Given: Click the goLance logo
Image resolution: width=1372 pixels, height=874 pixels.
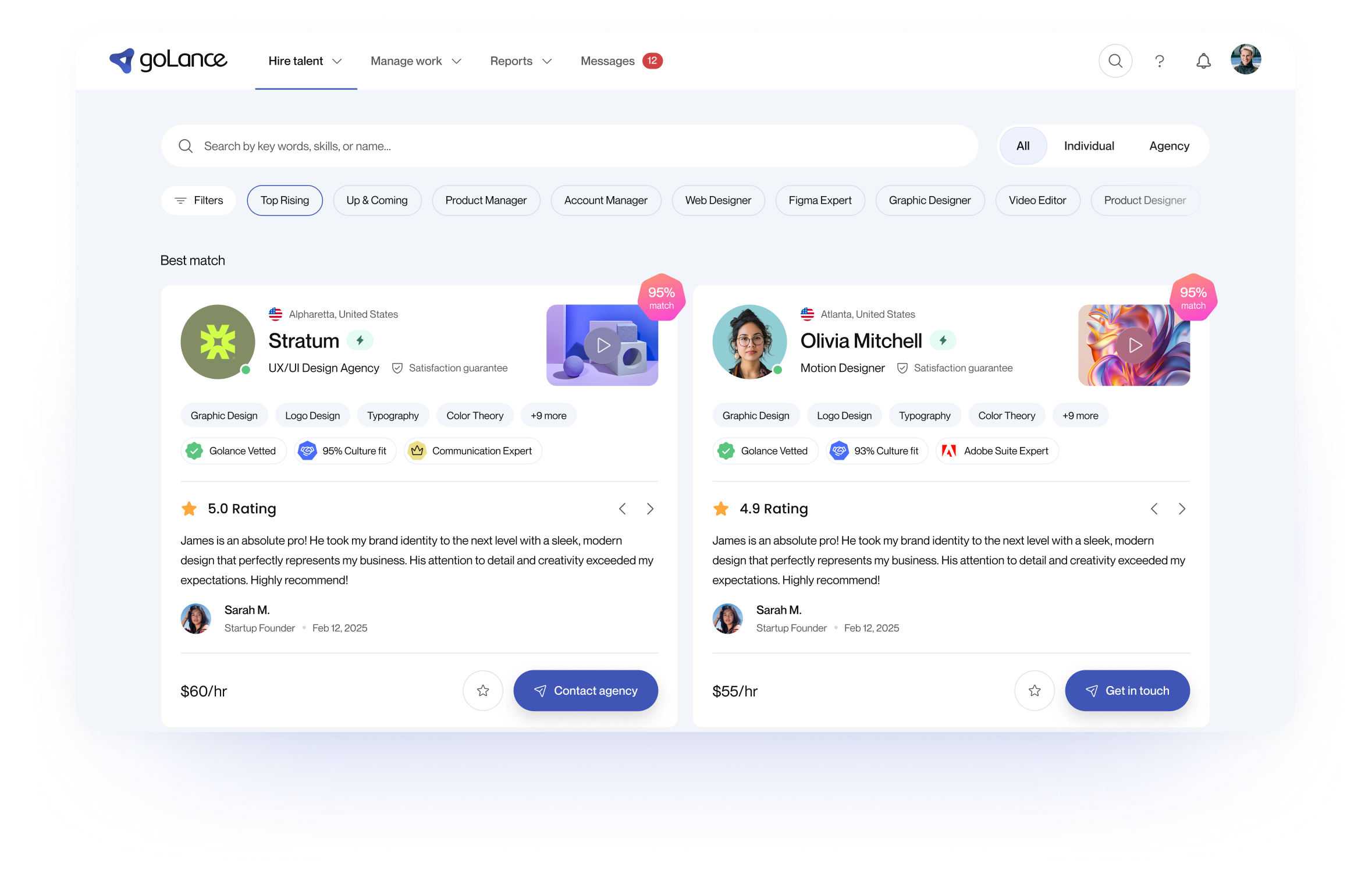Looking at the screenshot, I should click(x=168, y=60).
